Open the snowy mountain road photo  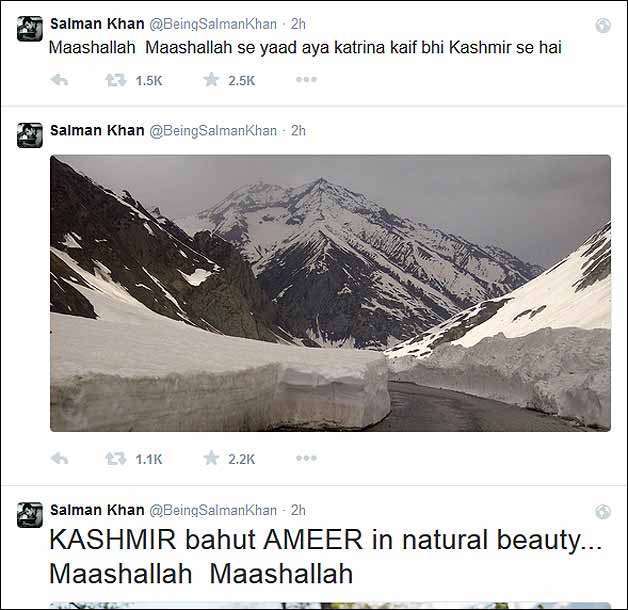click(x=330, y=293)
